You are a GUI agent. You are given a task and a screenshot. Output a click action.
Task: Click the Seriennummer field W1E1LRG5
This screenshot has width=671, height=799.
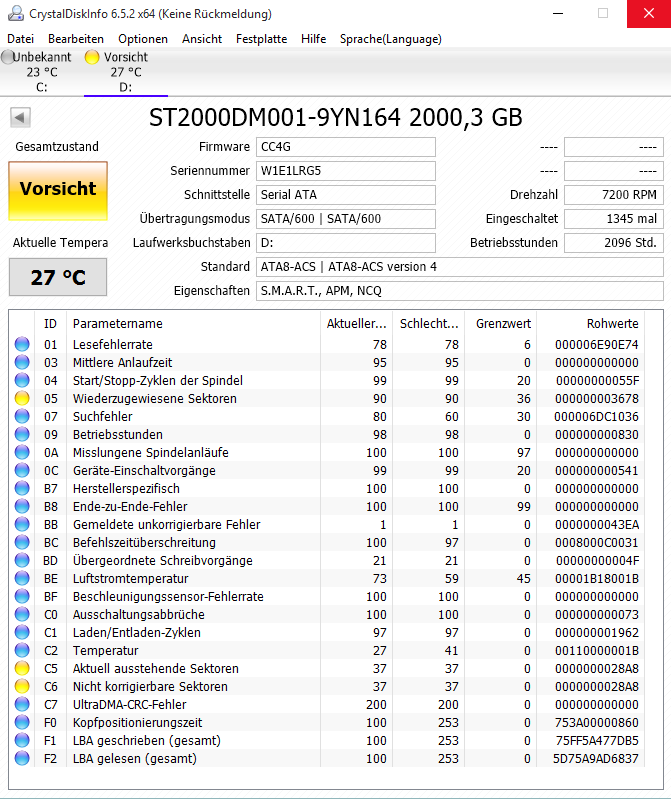[x=346, y=171]
